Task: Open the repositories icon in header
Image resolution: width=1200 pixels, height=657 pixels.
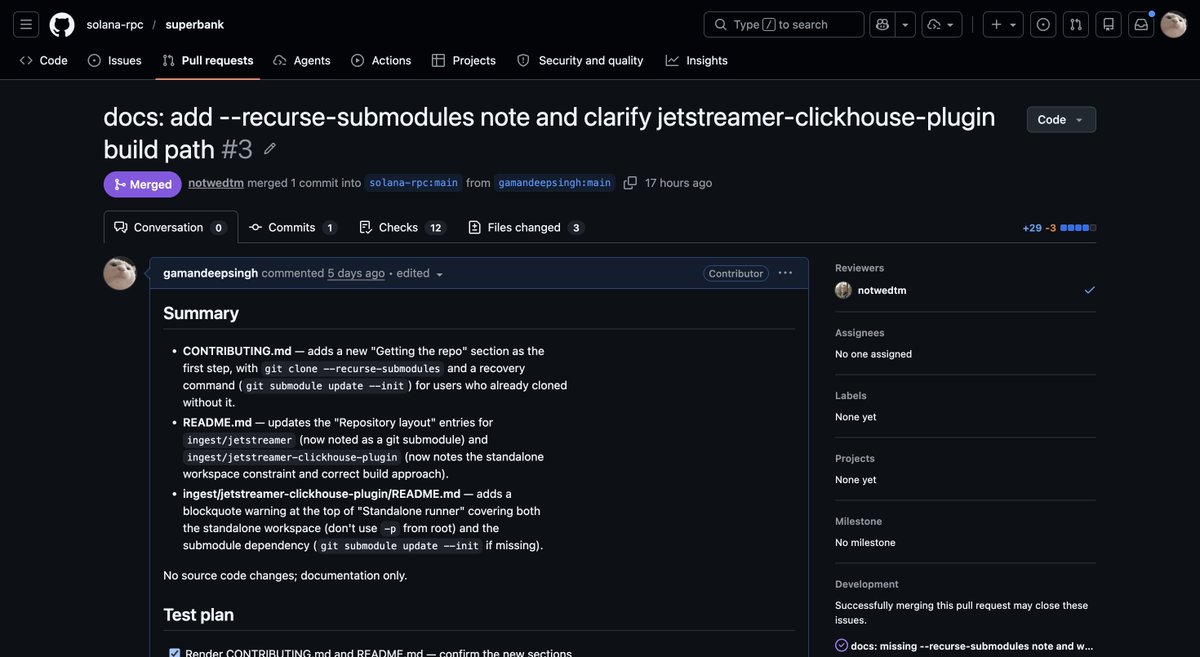Action: tap(1108, 24)
